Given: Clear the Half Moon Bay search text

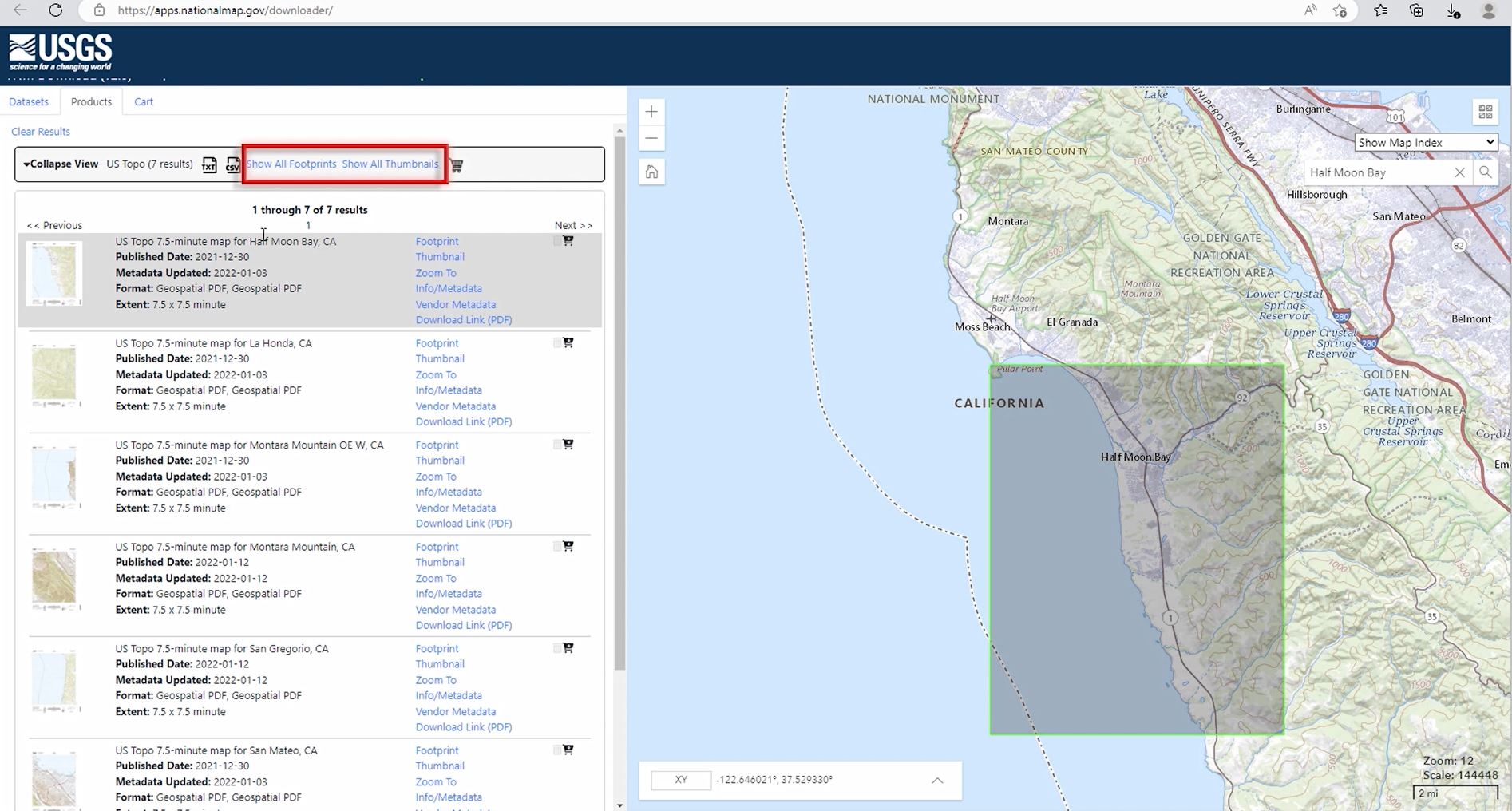Looking at the screenshot, I should pyautogui.click(x=1459, y=172).
